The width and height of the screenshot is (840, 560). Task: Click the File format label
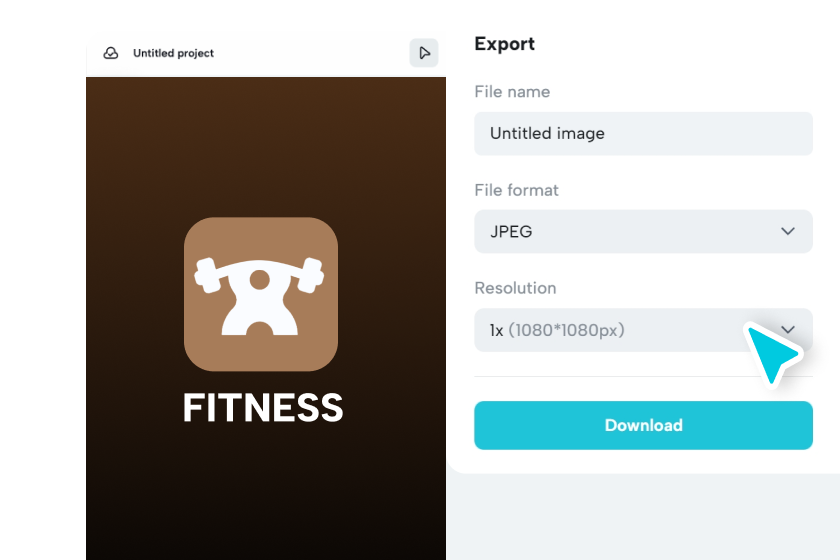(x=516, y=190)
